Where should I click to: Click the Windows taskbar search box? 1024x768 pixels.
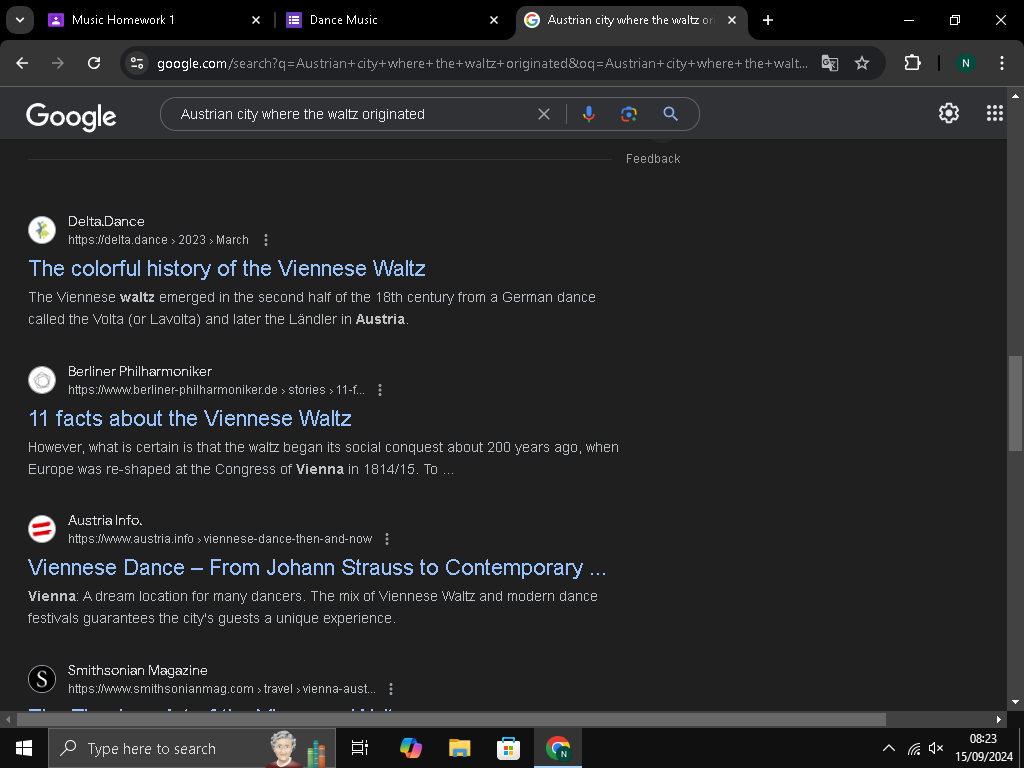click(x=192, y=748)
